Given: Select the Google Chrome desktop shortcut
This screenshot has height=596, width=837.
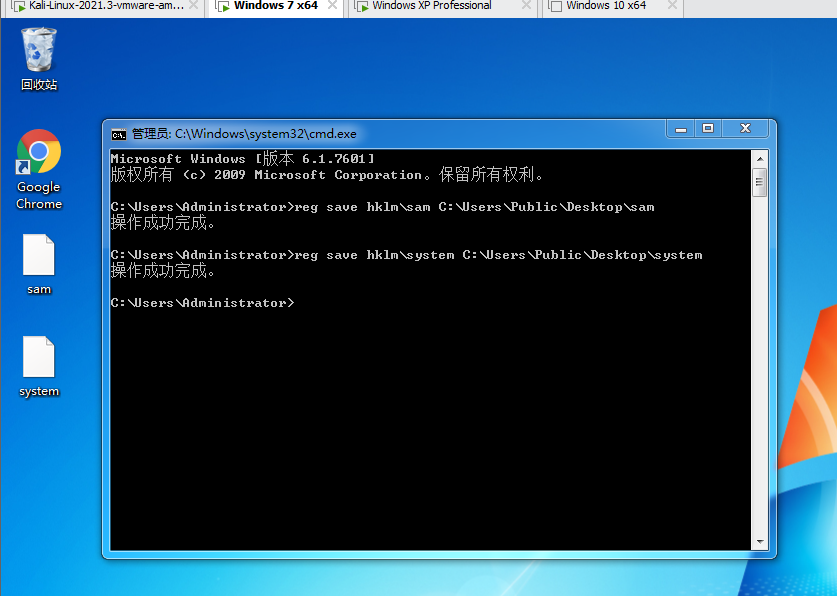Looking at the screenshot, I should 38,170.
